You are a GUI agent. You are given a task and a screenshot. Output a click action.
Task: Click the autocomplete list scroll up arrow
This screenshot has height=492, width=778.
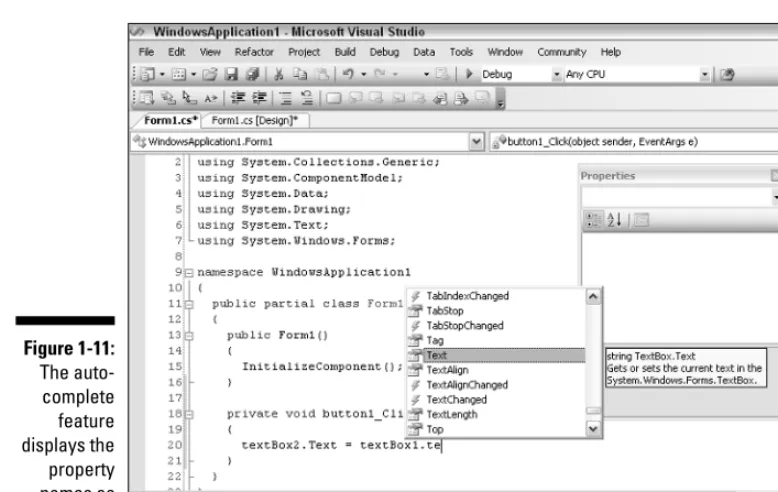point(593,297)
